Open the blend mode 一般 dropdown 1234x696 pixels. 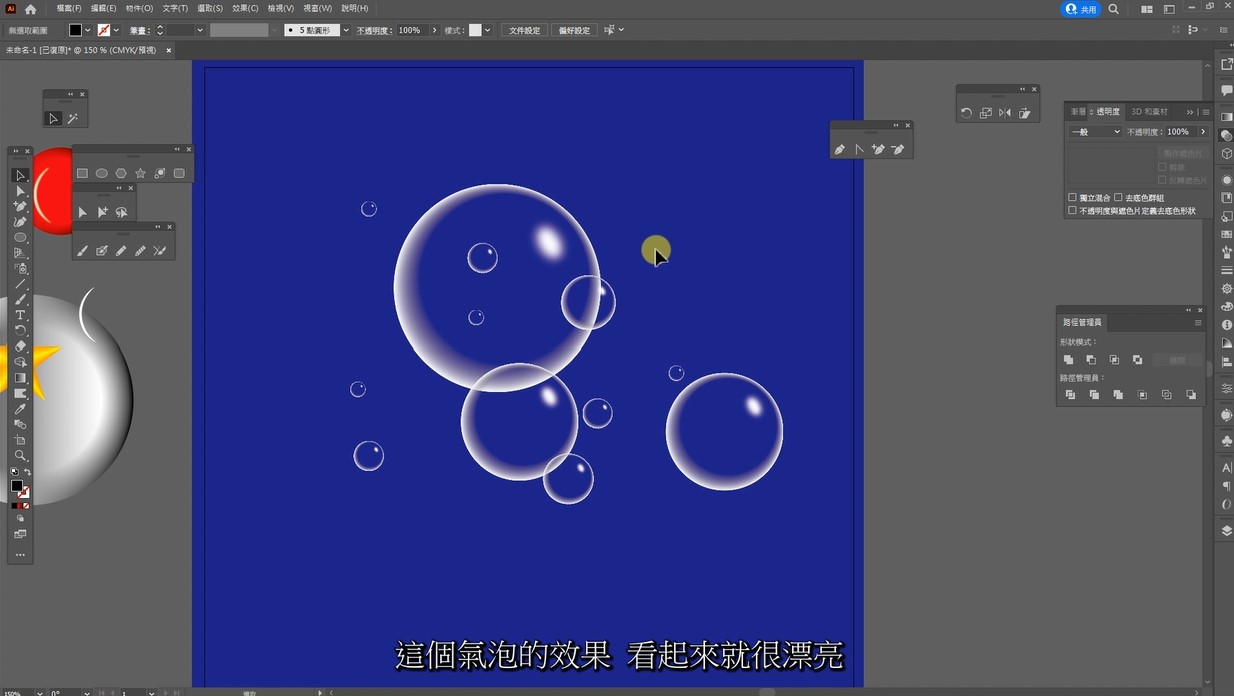tap(1096, 132)
